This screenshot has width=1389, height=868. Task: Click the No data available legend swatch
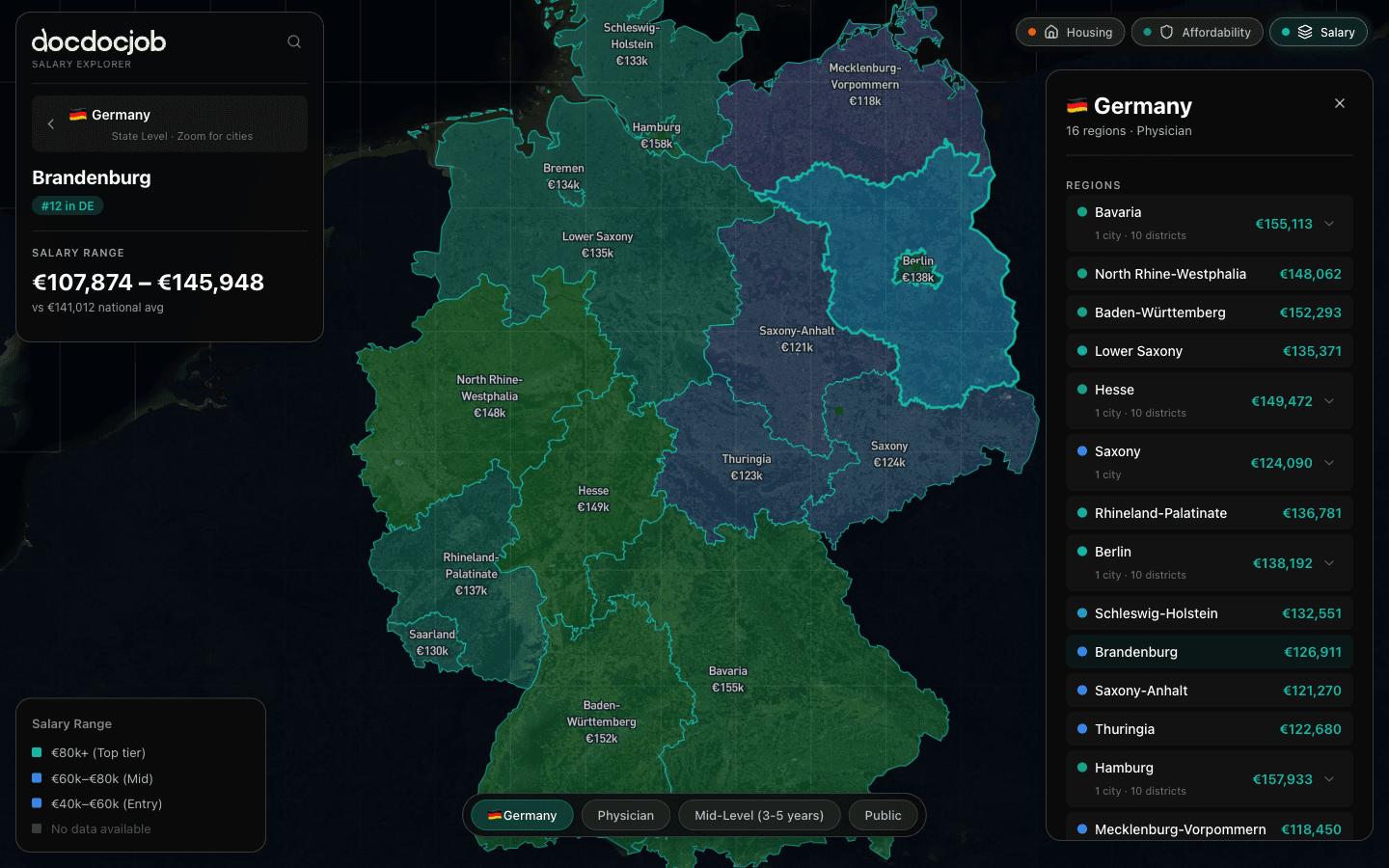[37, 828]
